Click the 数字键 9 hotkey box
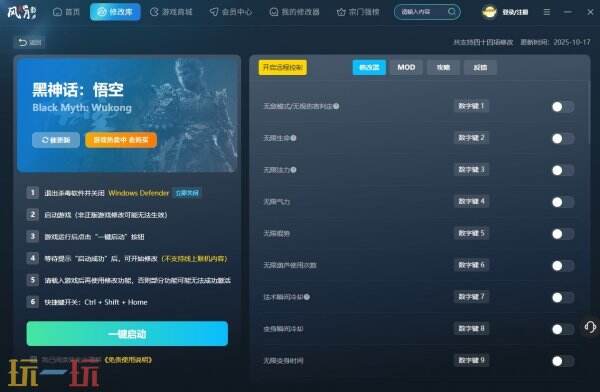This screenshot has width=600, height=392. [471, 360]
